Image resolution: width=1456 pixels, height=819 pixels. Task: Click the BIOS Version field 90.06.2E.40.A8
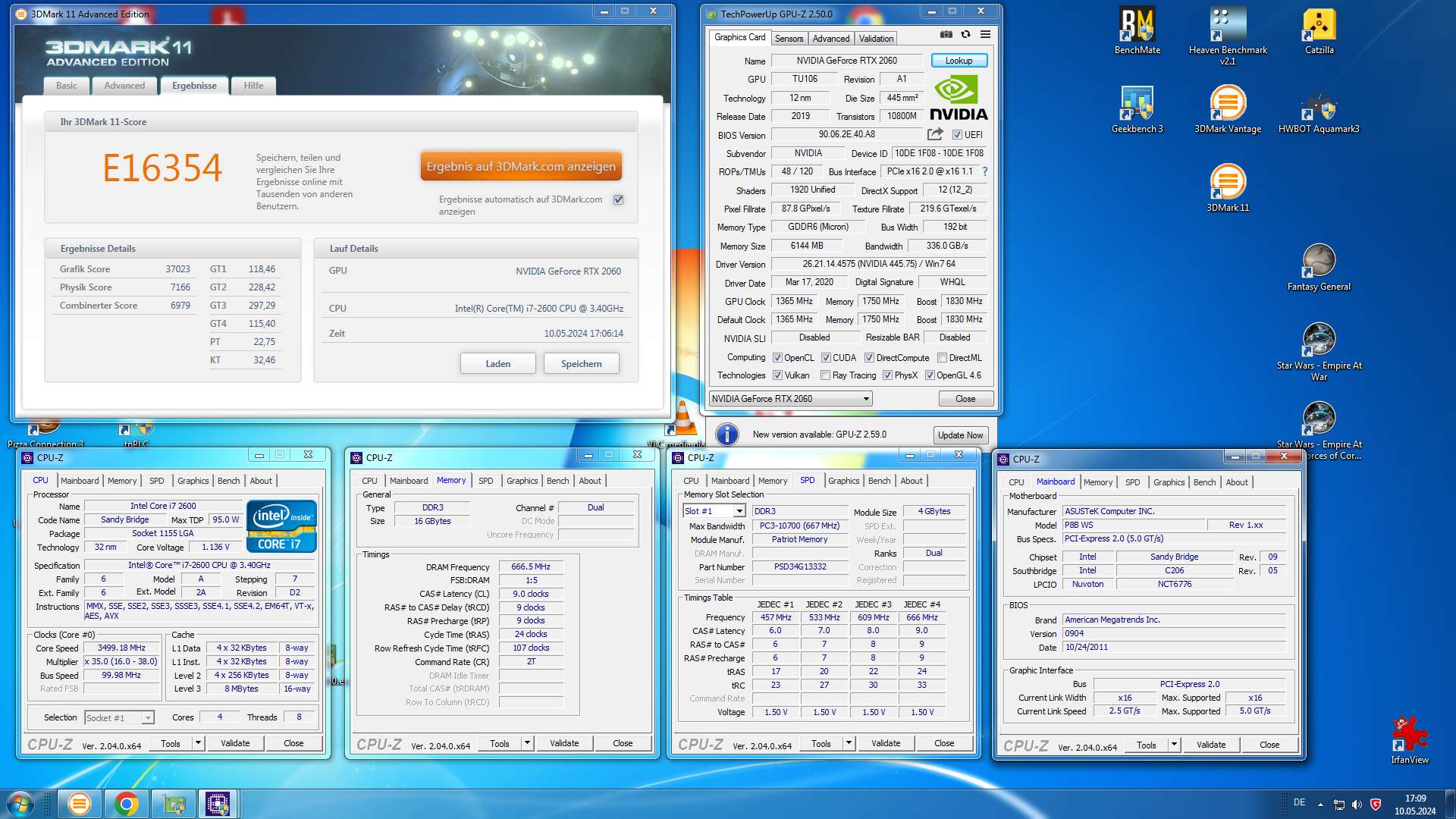[x=846, y=134]
